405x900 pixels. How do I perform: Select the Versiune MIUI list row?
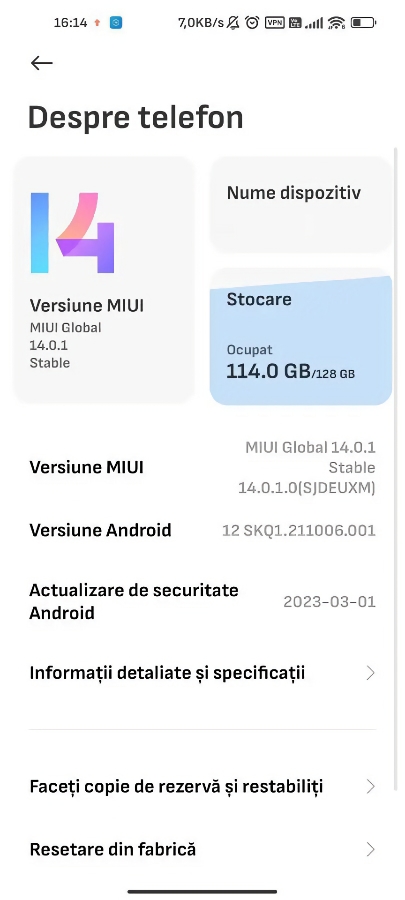[202, 467]
